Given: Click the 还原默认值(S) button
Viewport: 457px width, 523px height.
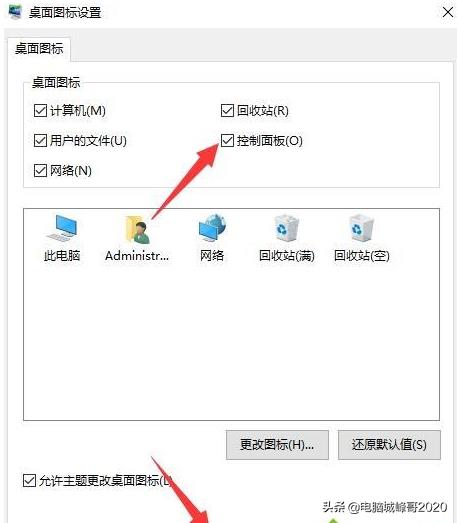Looking at the screenshot, I should [389, 445].
